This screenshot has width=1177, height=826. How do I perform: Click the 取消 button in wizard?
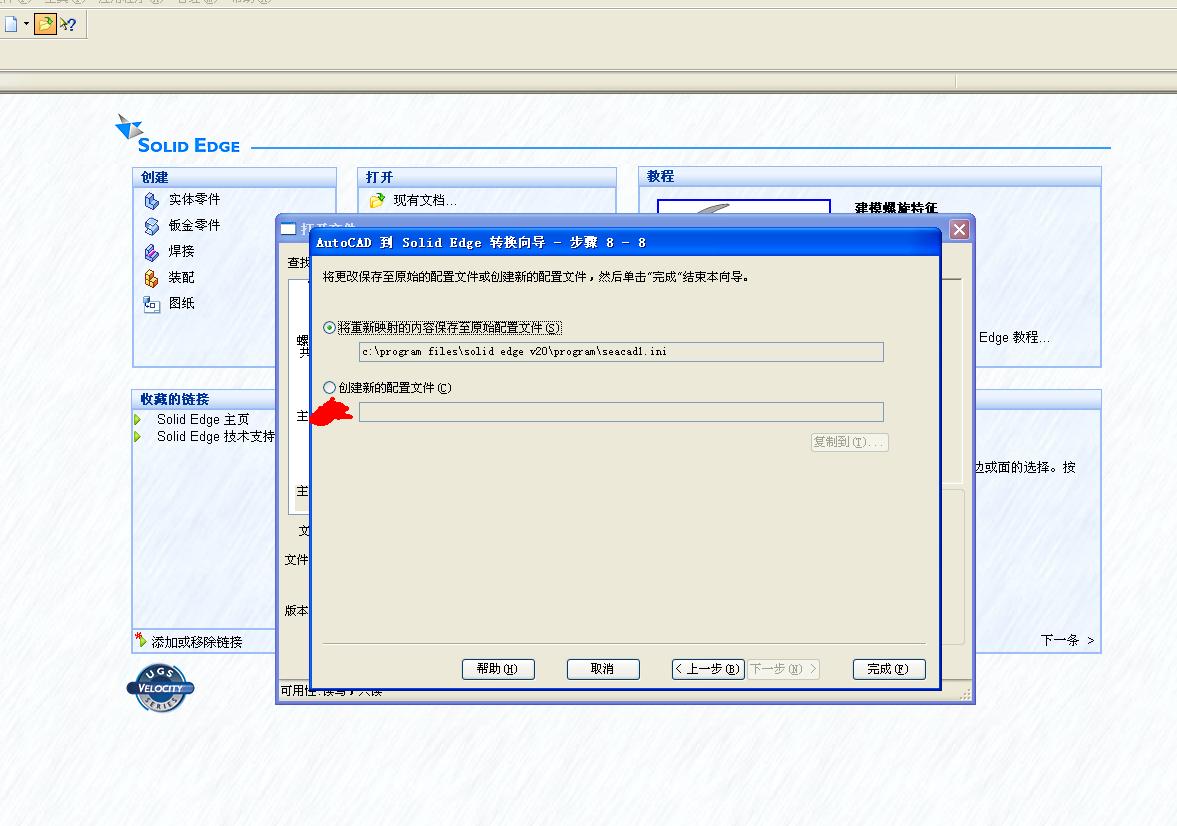pyautogui.click(x=603, y=669)
